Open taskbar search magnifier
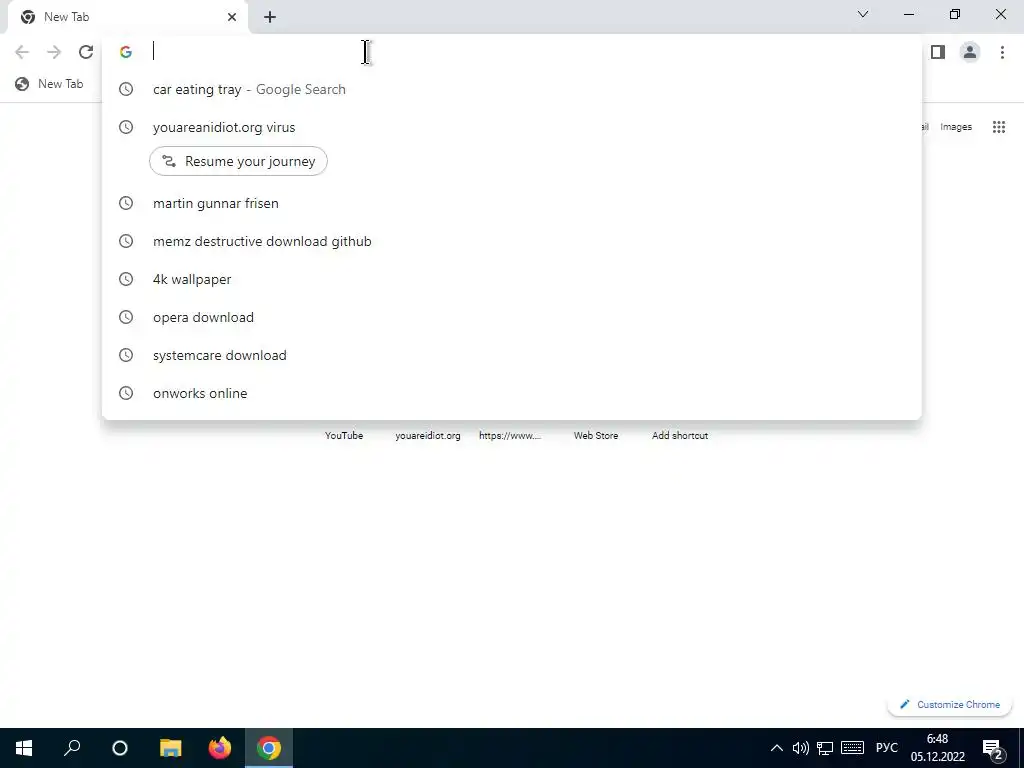The height and width of the screenshot is (768, 1024). 72,748
